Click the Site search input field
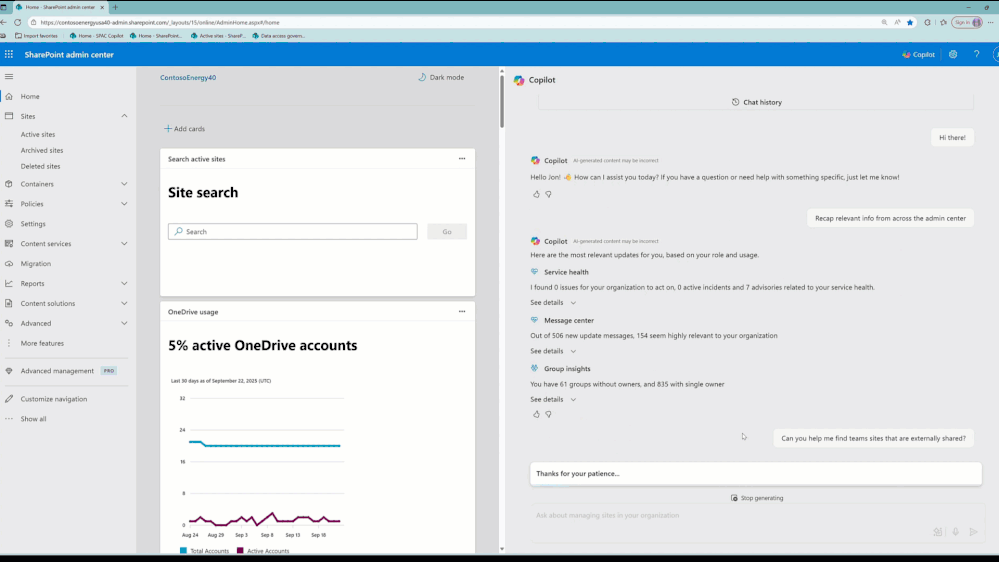Viewport: 999px width, 562px height. coord(292,232)
